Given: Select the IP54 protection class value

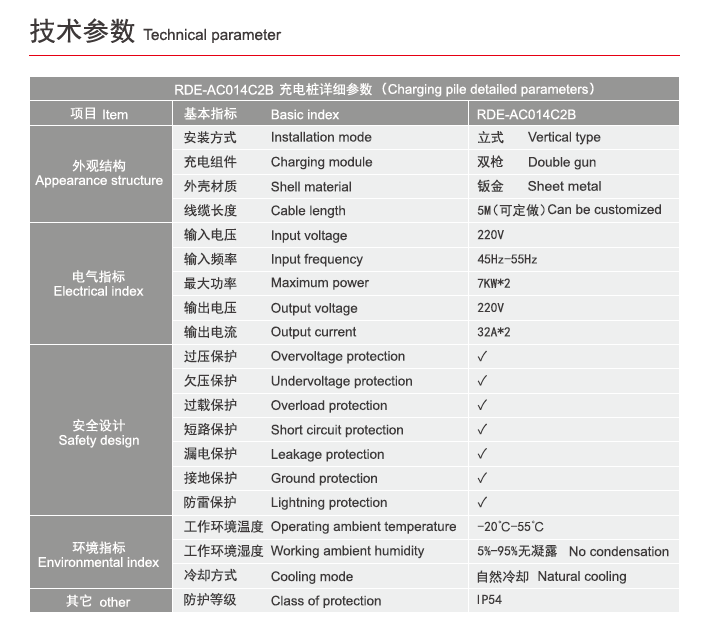Looking at the screenshot, I should click(x=491, y=600).
